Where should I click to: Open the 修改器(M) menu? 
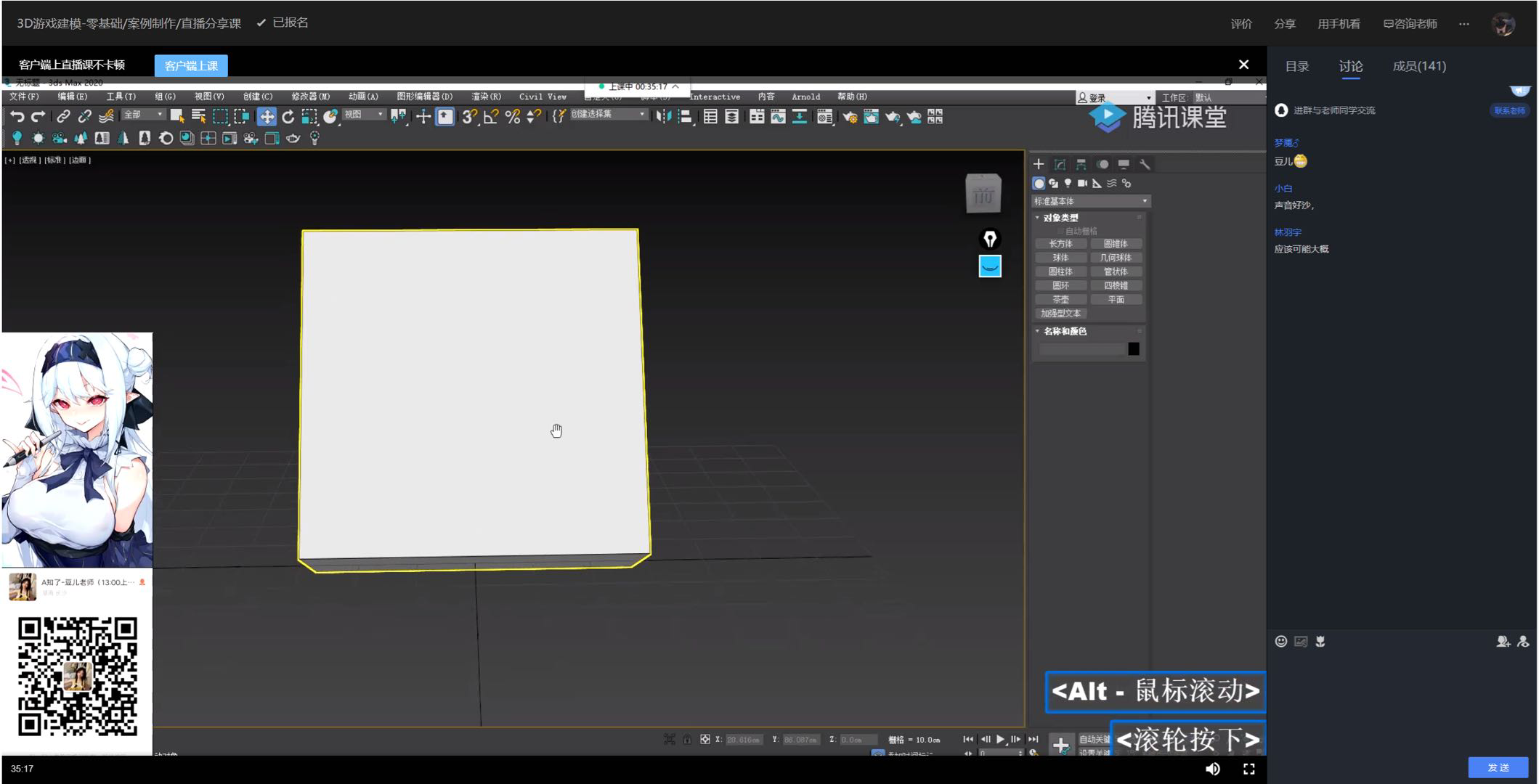(x=310, y=97)
